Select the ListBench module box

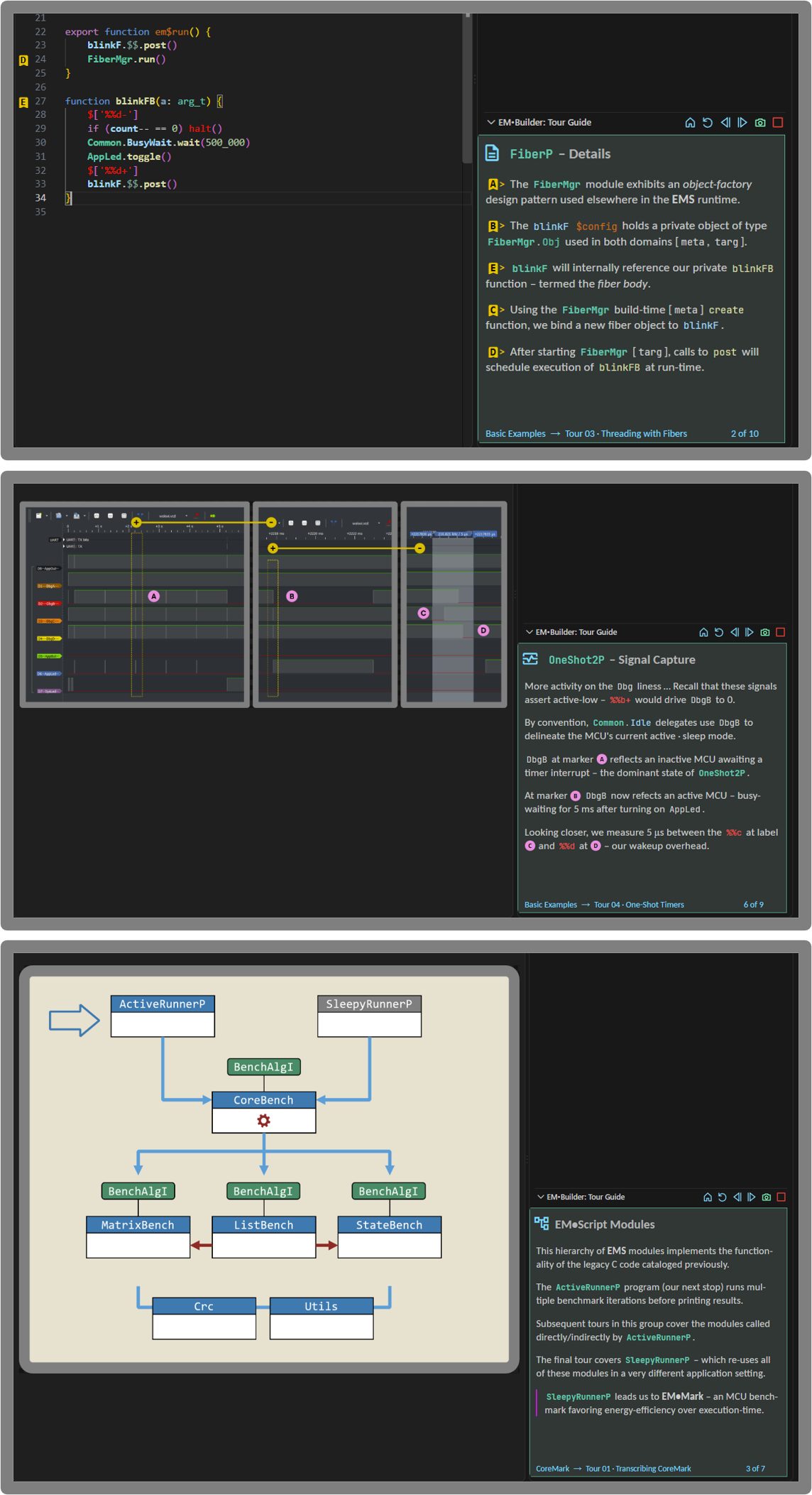(x=264, y=1237)
